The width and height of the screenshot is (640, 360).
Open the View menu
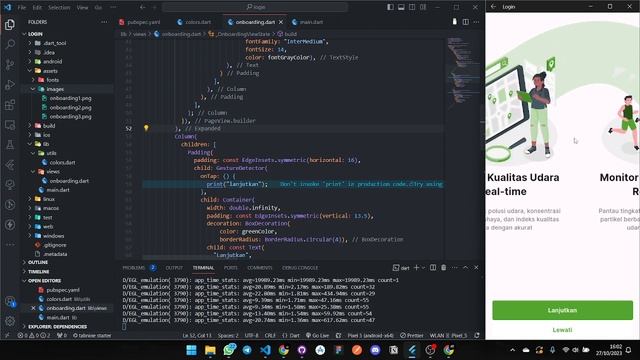82,7
